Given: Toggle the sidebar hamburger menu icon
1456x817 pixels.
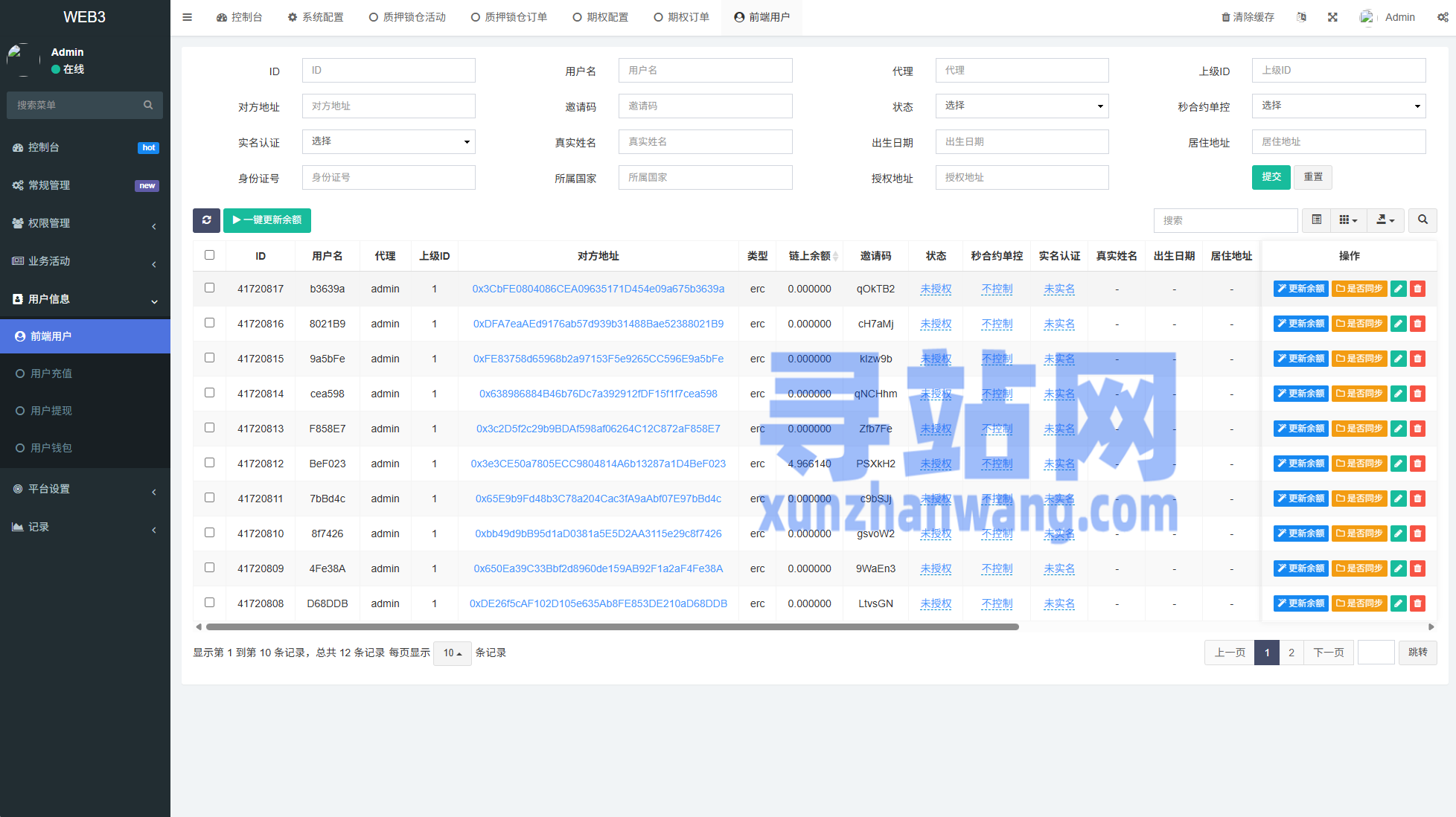Looking at the screenshot, I should 187,17.
